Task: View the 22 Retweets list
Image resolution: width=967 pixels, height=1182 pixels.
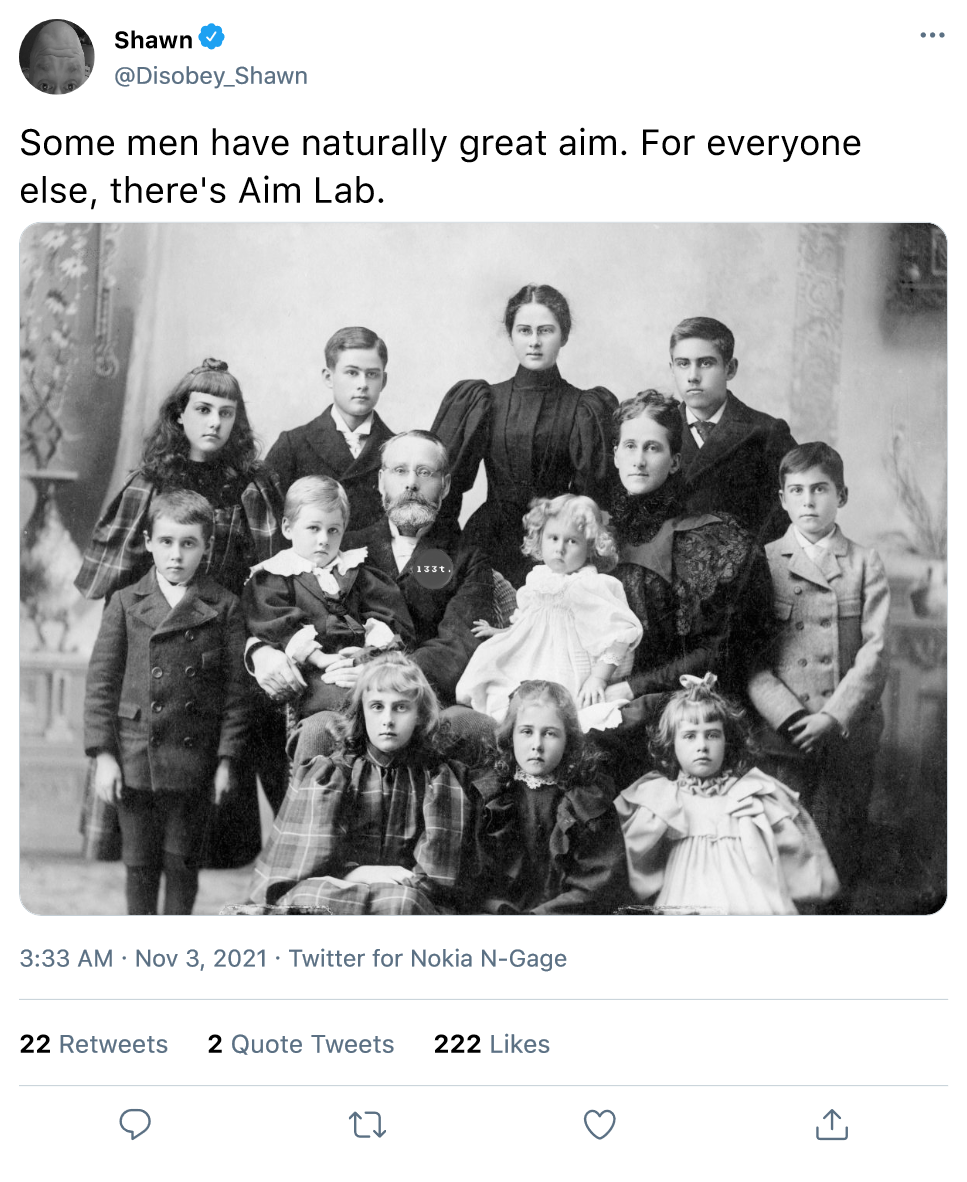Action: click(94, 1044)
